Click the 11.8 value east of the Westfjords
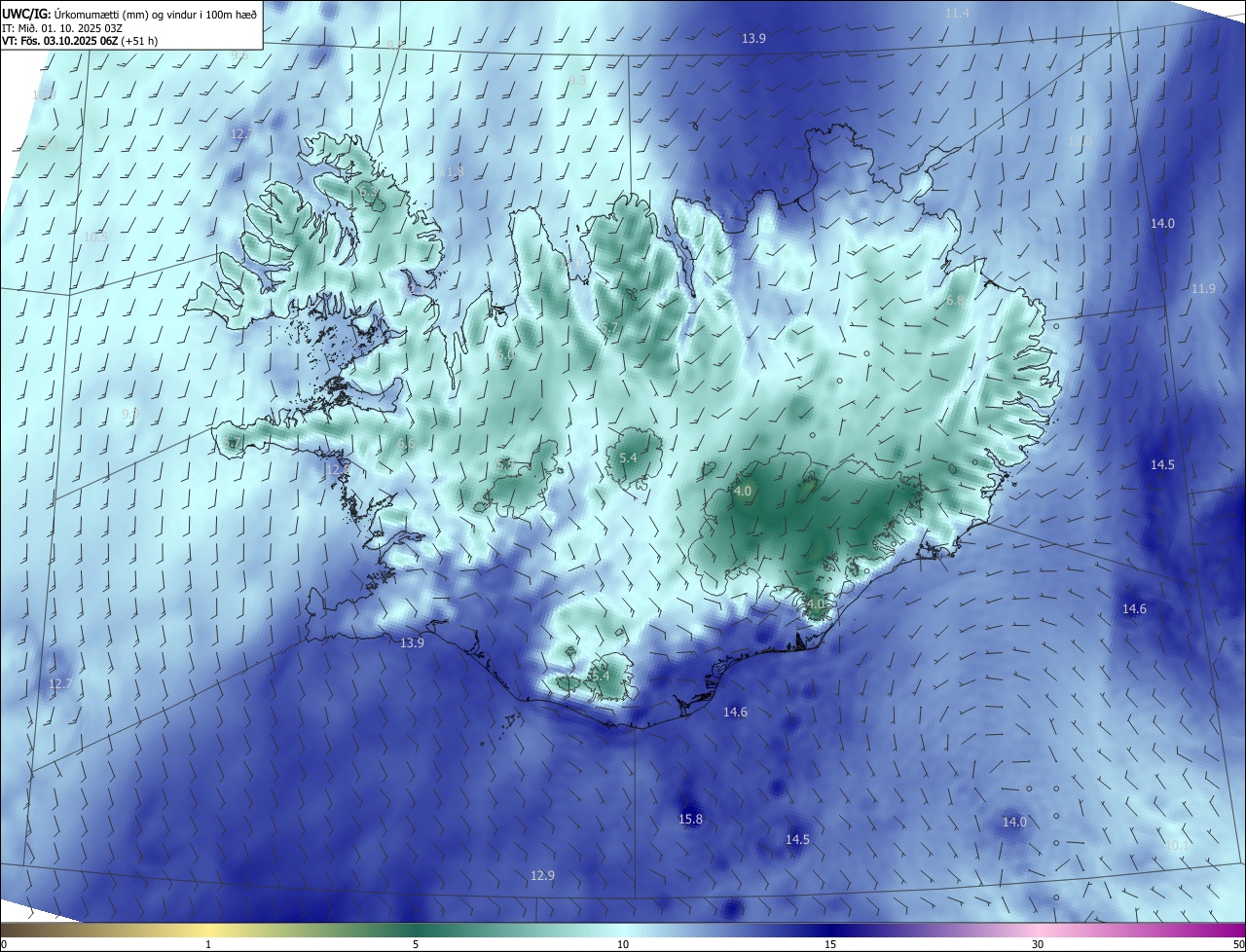Image resolution: width=1246 pixels, height=952 pixels. 453,171
